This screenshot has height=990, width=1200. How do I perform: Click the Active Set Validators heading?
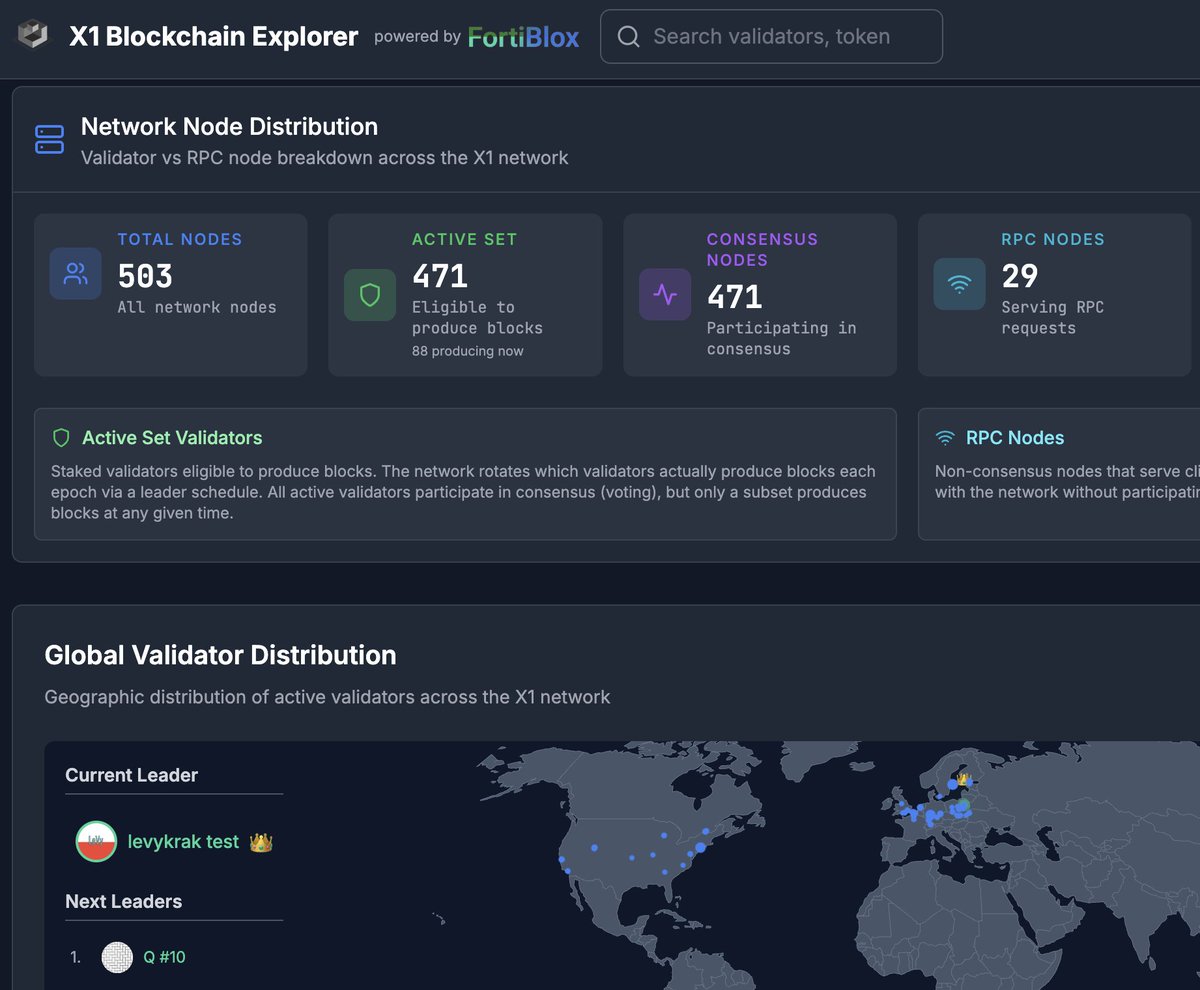click(x=172, y=438)
